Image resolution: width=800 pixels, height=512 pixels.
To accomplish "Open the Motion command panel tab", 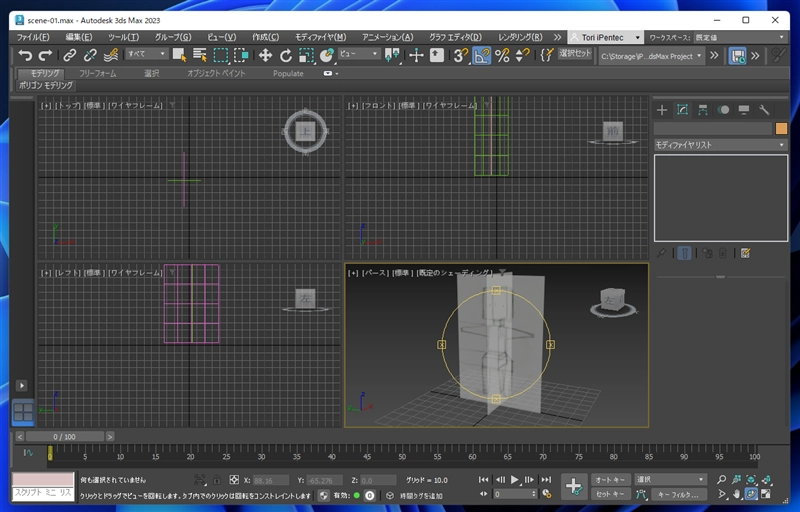I will (723, 110).
